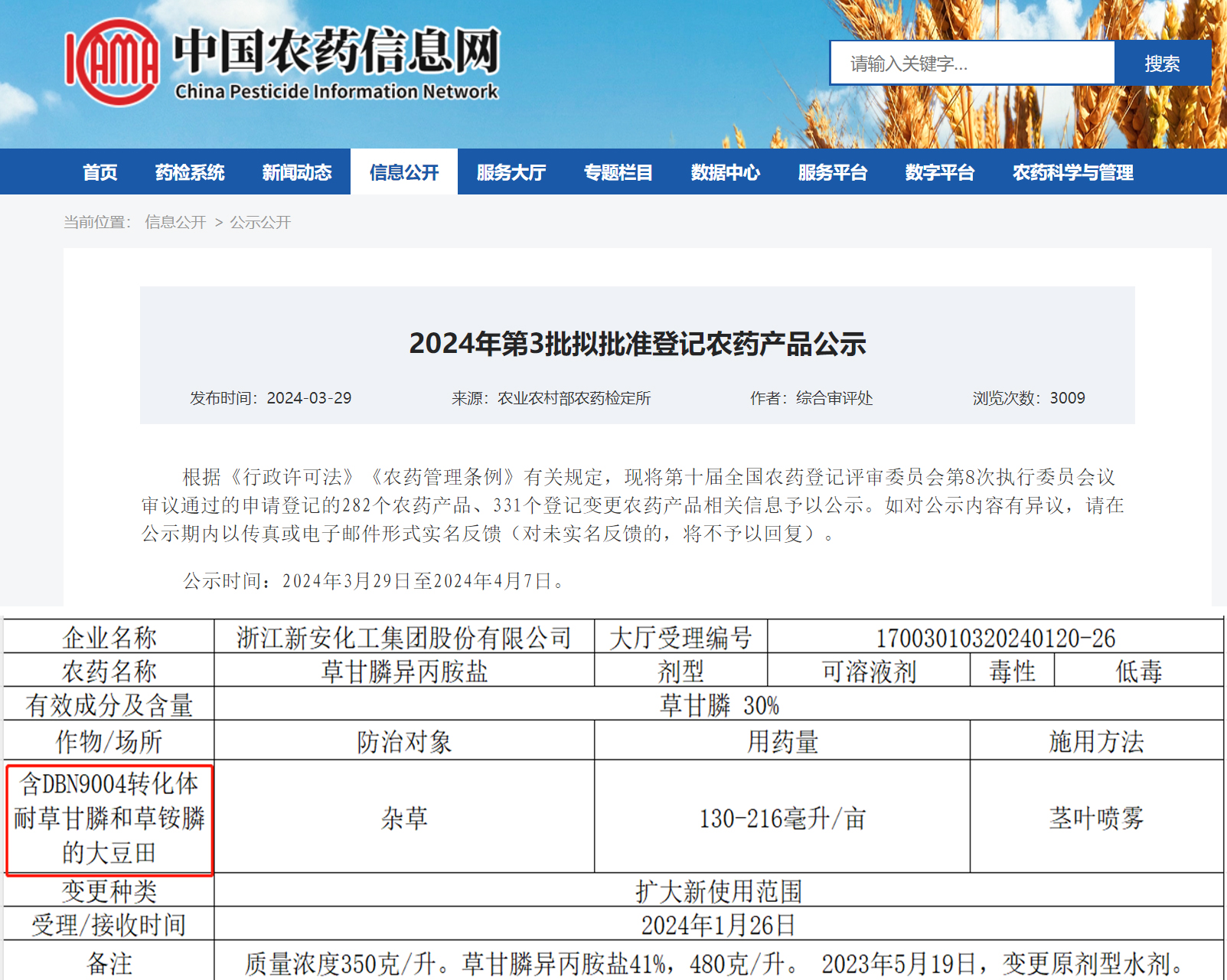
Task: Open the 数据中心 navigation menu
Action: pos(724,172)
